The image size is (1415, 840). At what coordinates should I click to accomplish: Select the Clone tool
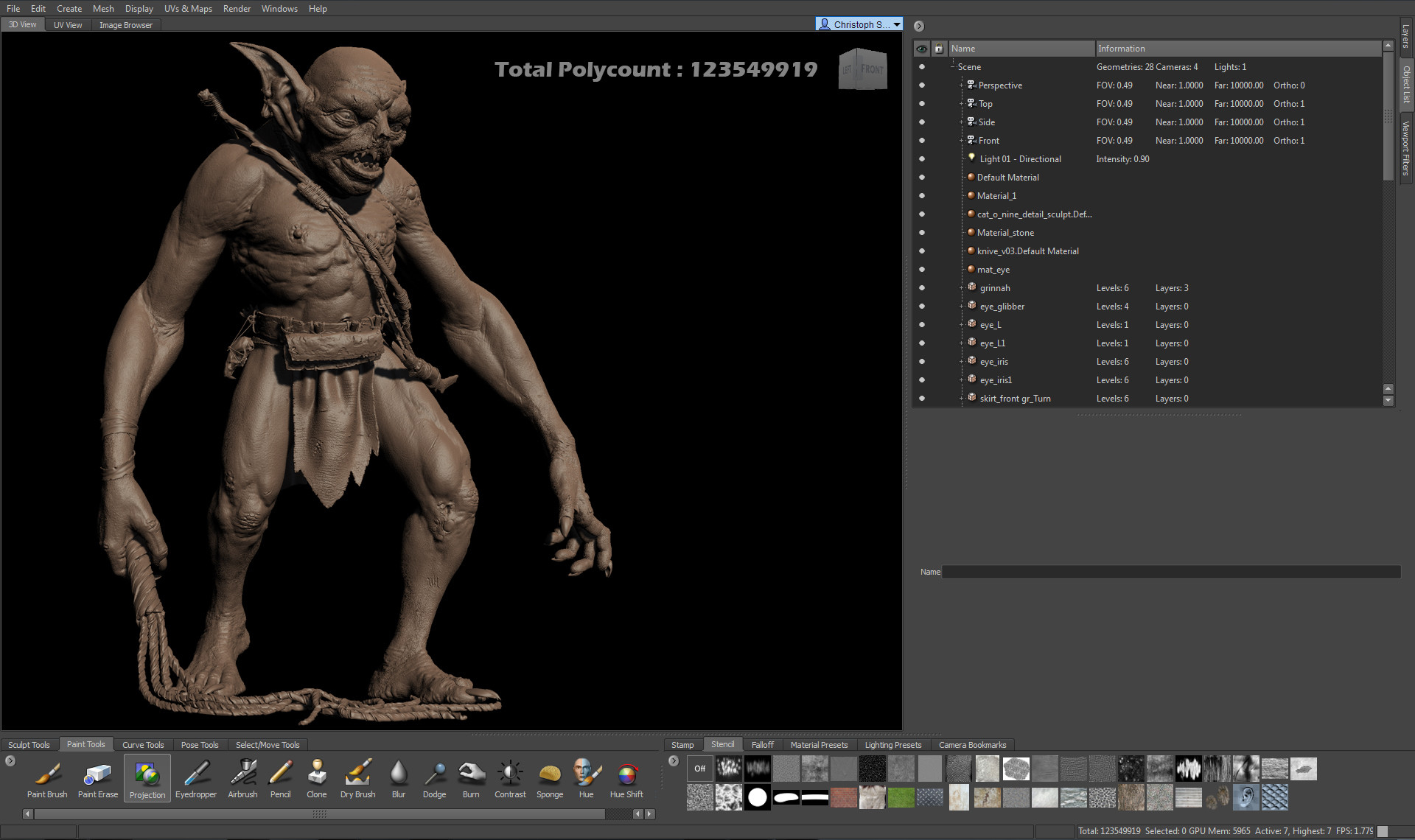point(317,780)
